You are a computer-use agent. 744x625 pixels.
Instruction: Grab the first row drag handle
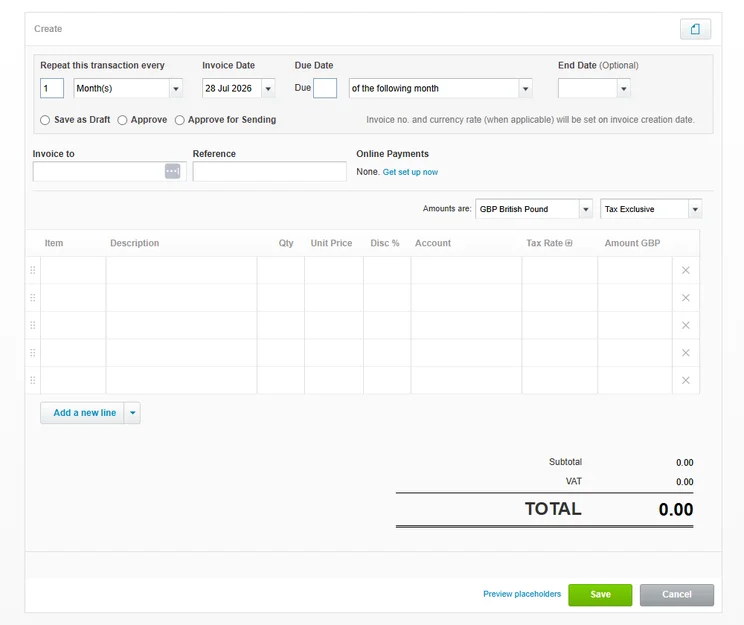tap(33, 270)
